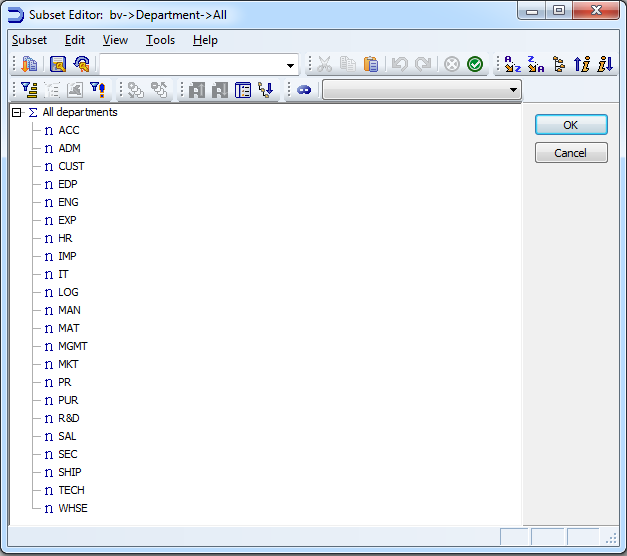Click the Paste clipboard icon
Viewport: 627px width, 556px height.
coord(371,64)
